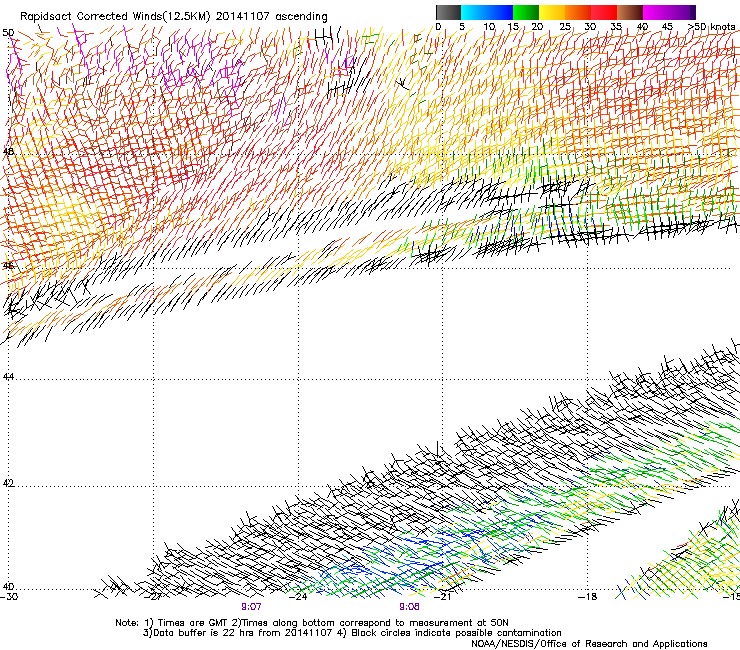Click the longitude label -18
The width and height of the screenshot is (740, 650).
[588, 597]
